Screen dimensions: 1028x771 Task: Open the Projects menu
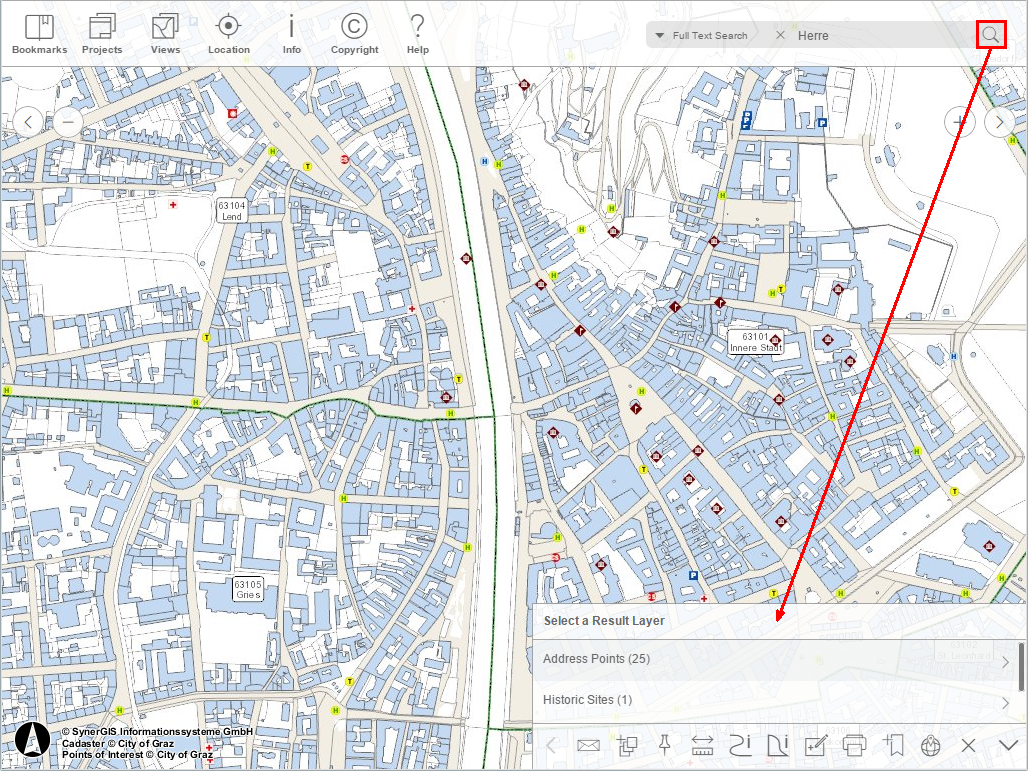pos(102,34)
